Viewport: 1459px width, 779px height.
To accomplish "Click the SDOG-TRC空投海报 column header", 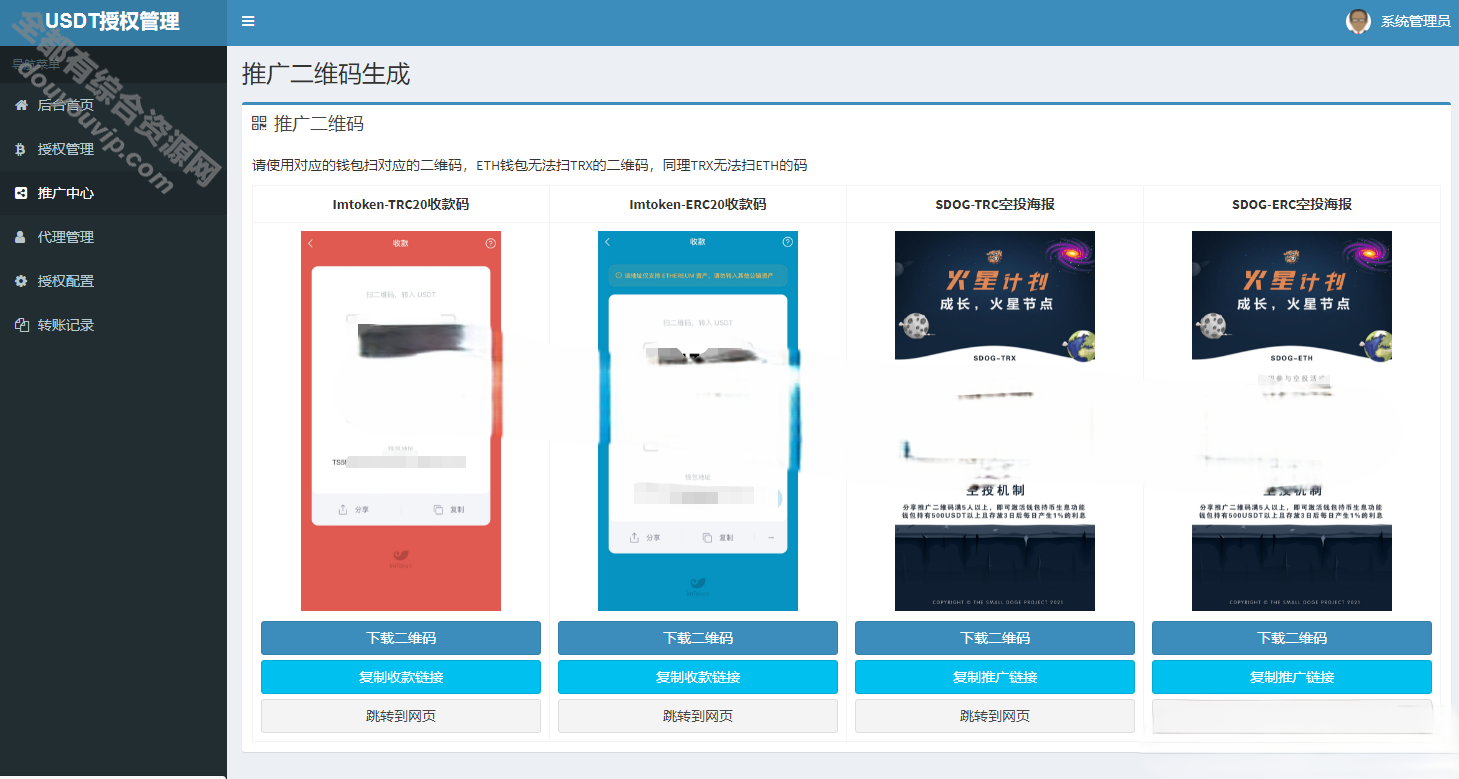I will click(995, 204).
